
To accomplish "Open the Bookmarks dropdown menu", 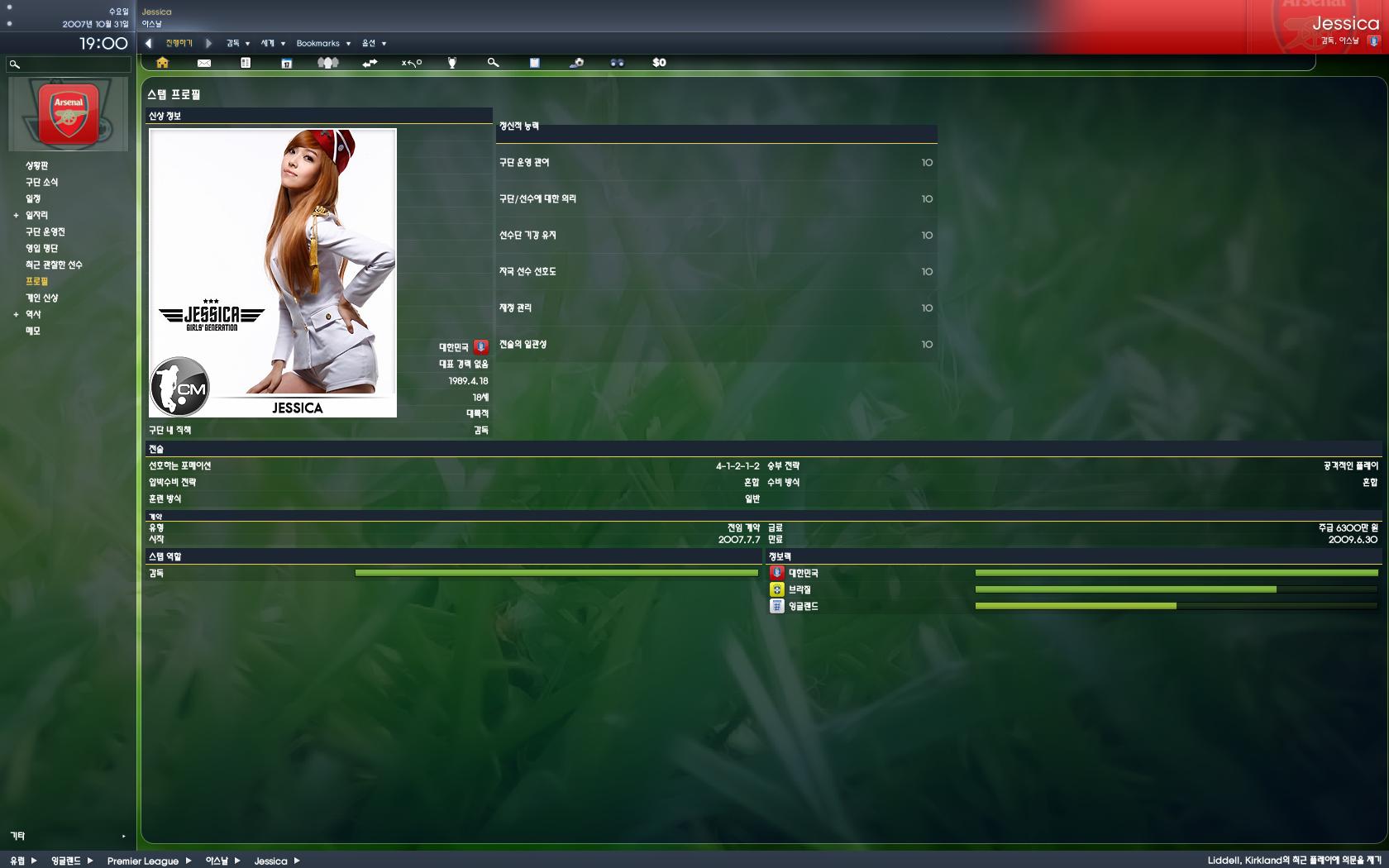I will pos(323,43).
